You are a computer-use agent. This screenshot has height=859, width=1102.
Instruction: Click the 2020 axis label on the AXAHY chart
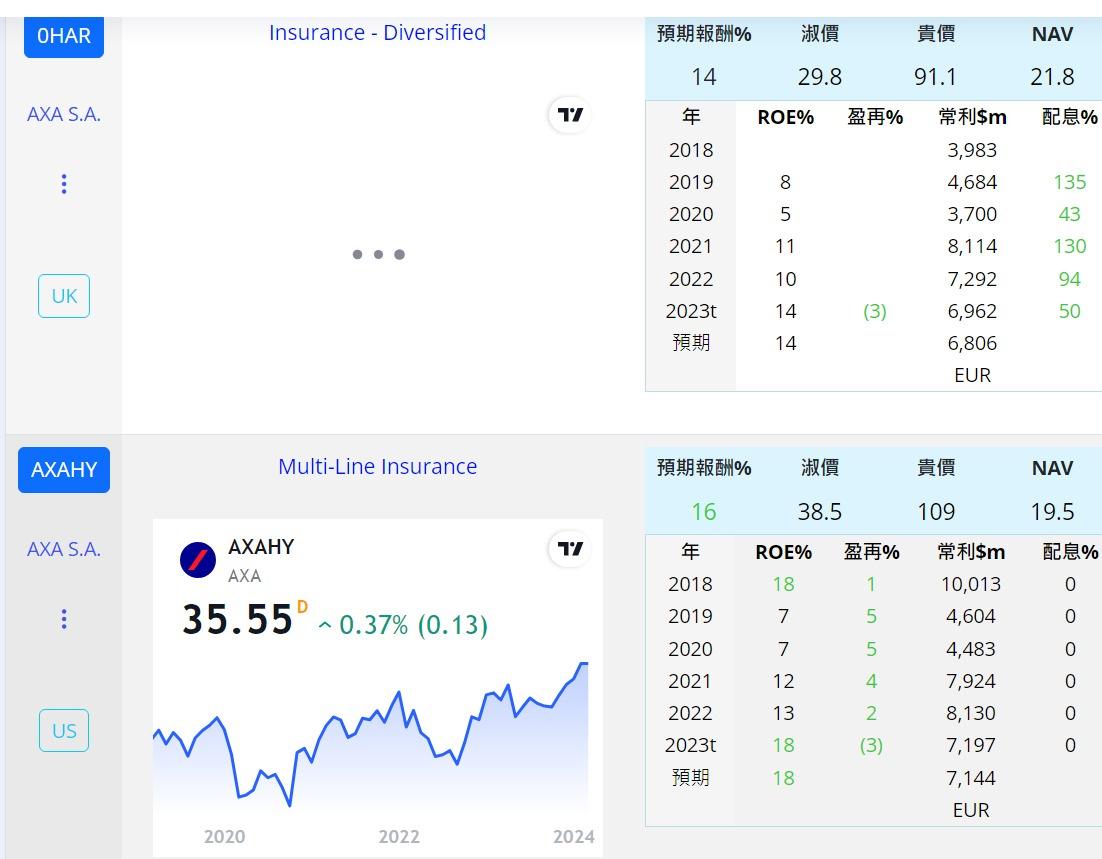click(224, 837)
